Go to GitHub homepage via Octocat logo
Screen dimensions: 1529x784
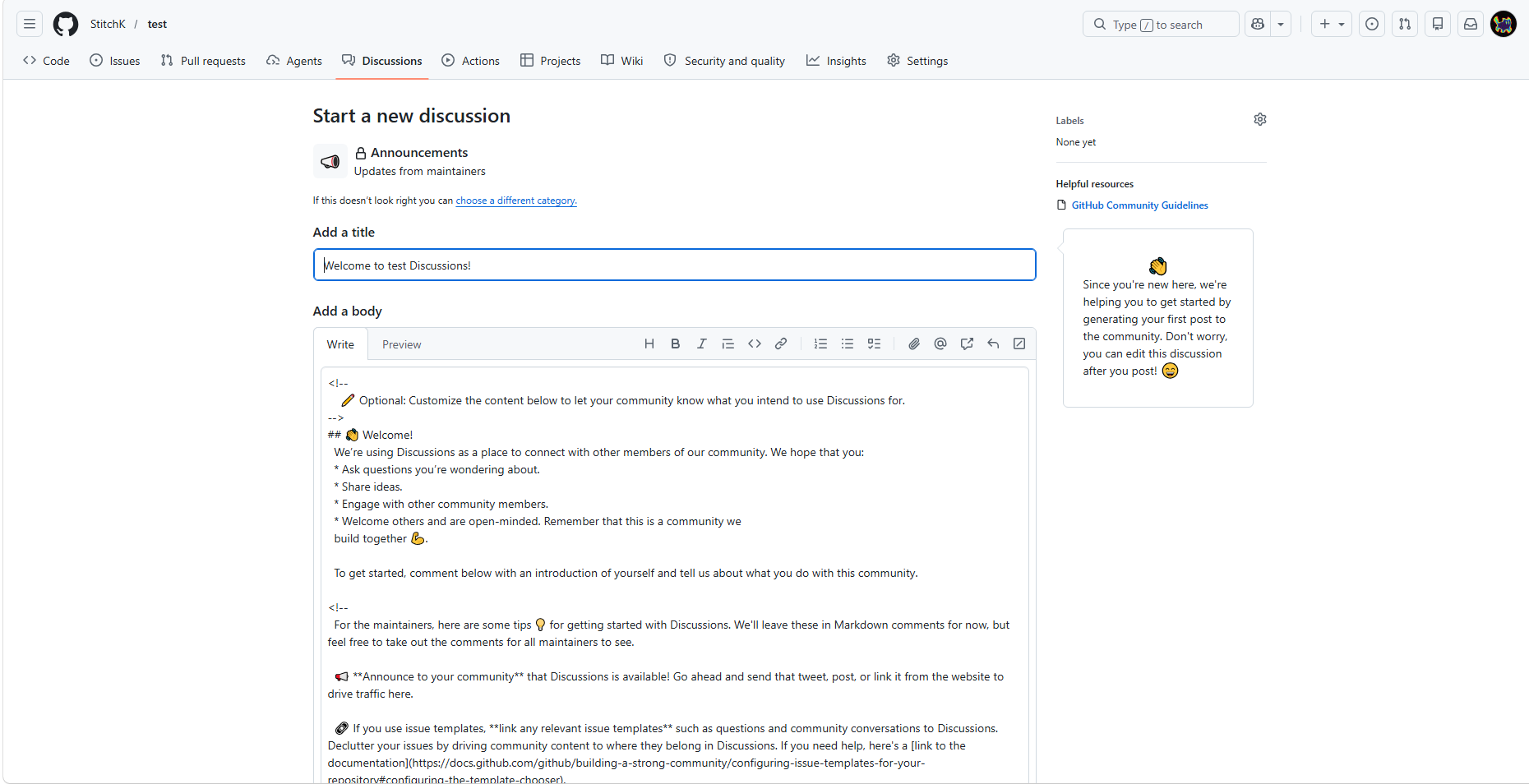point(66,24)
